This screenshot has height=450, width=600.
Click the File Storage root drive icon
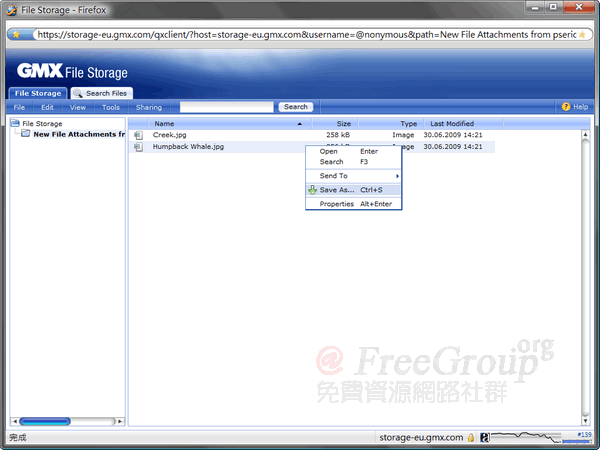point(15,123)
